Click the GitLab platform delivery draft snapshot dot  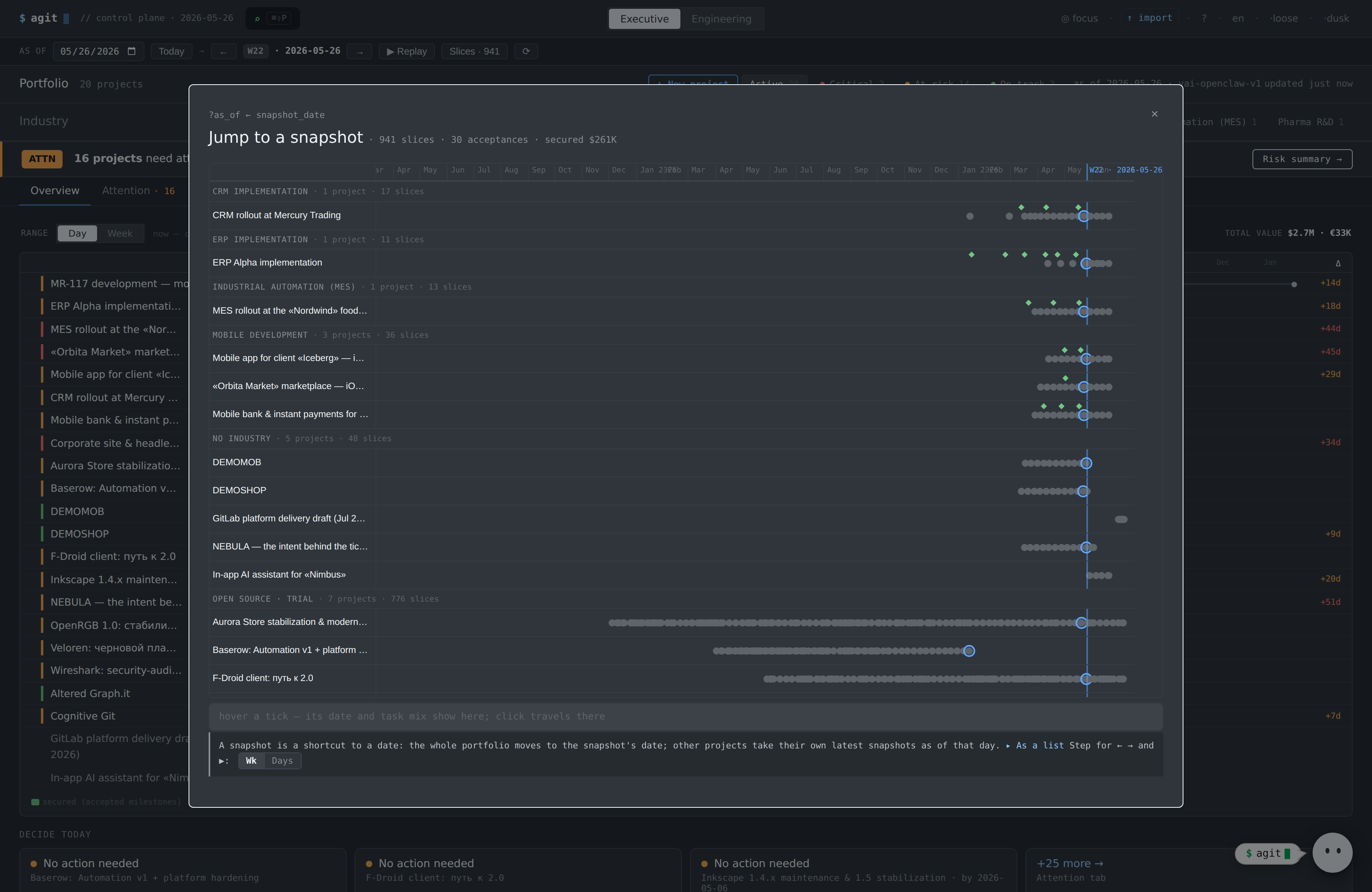1121,519
